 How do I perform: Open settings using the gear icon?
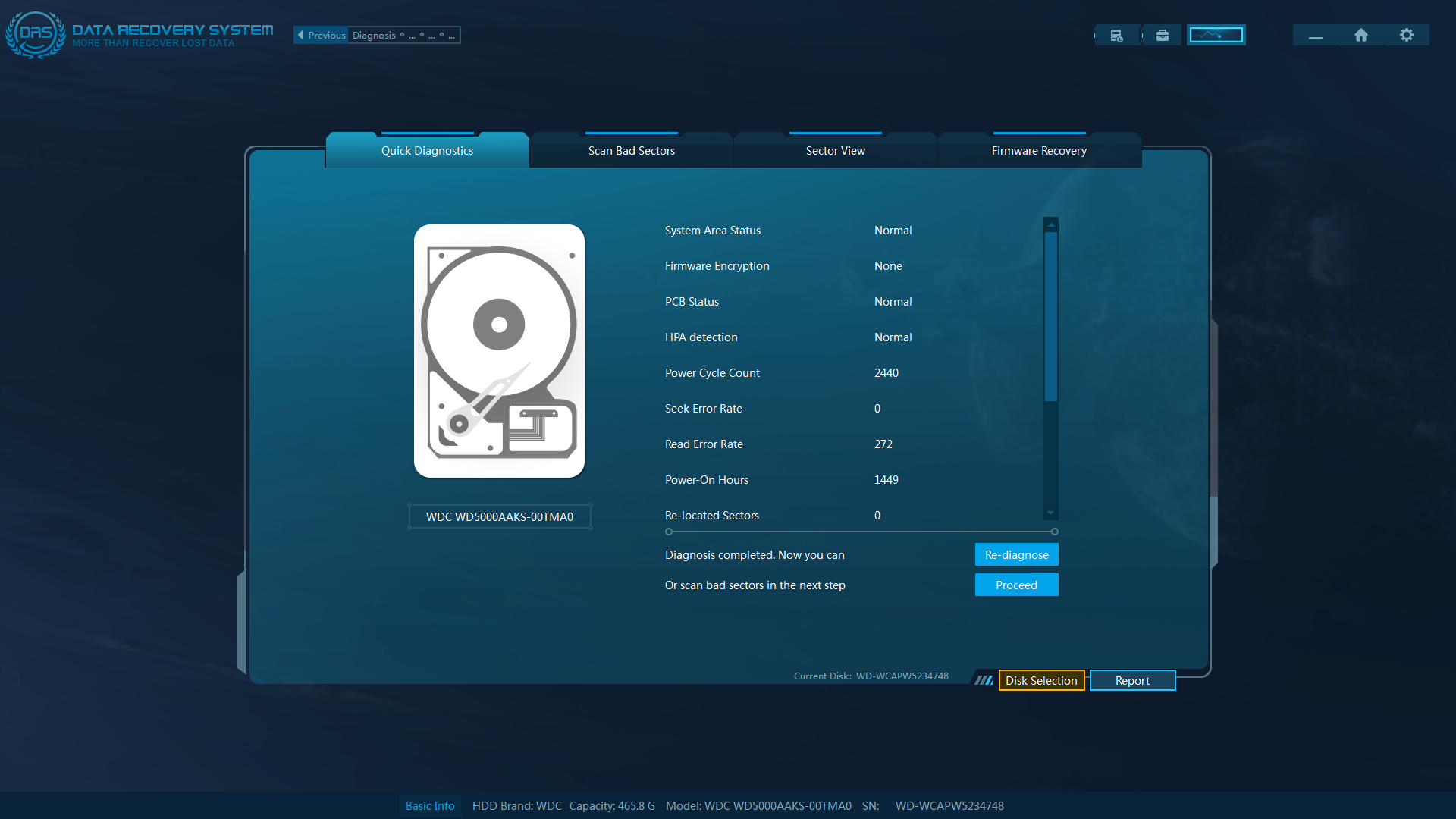coord(1406,35)
